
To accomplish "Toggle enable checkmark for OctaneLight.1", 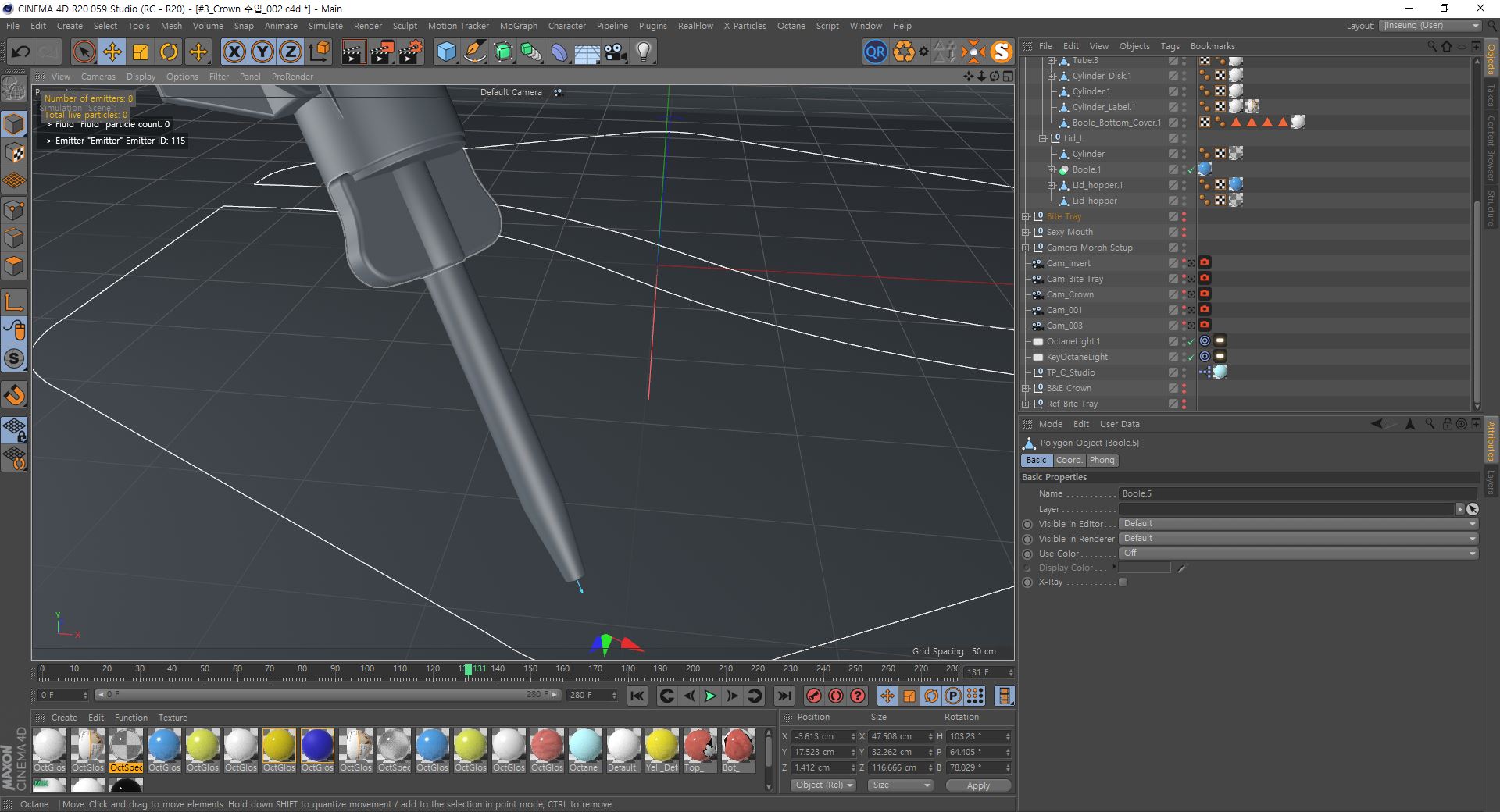I will tap(1191, 341).
